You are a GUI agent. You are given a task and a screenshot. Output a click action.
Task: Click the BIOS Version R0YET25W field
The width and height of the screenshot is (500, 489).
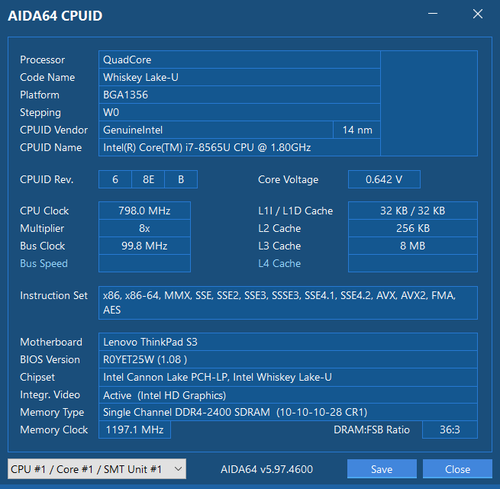288,359
